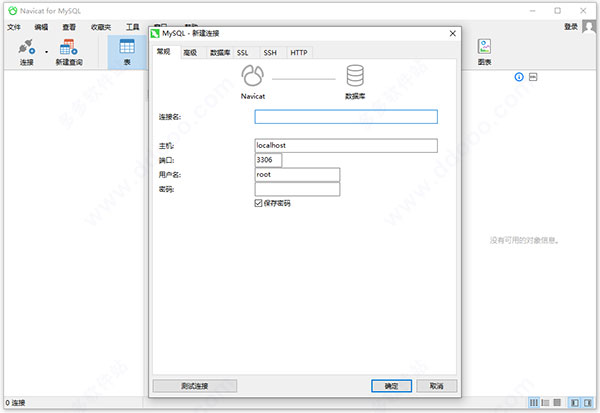Viewport: 600px width, 413px height.
Task: Click the port field showing 3306
Action: (268, 160)
